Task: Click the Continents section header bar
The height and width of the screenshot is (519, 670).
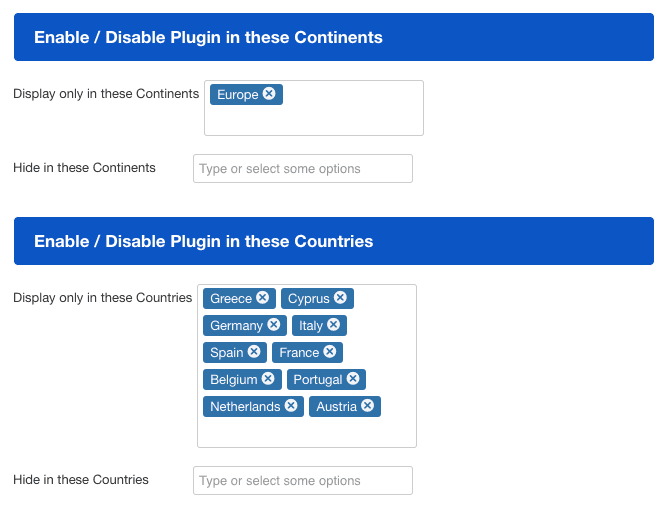Action: tap(333, 38)
